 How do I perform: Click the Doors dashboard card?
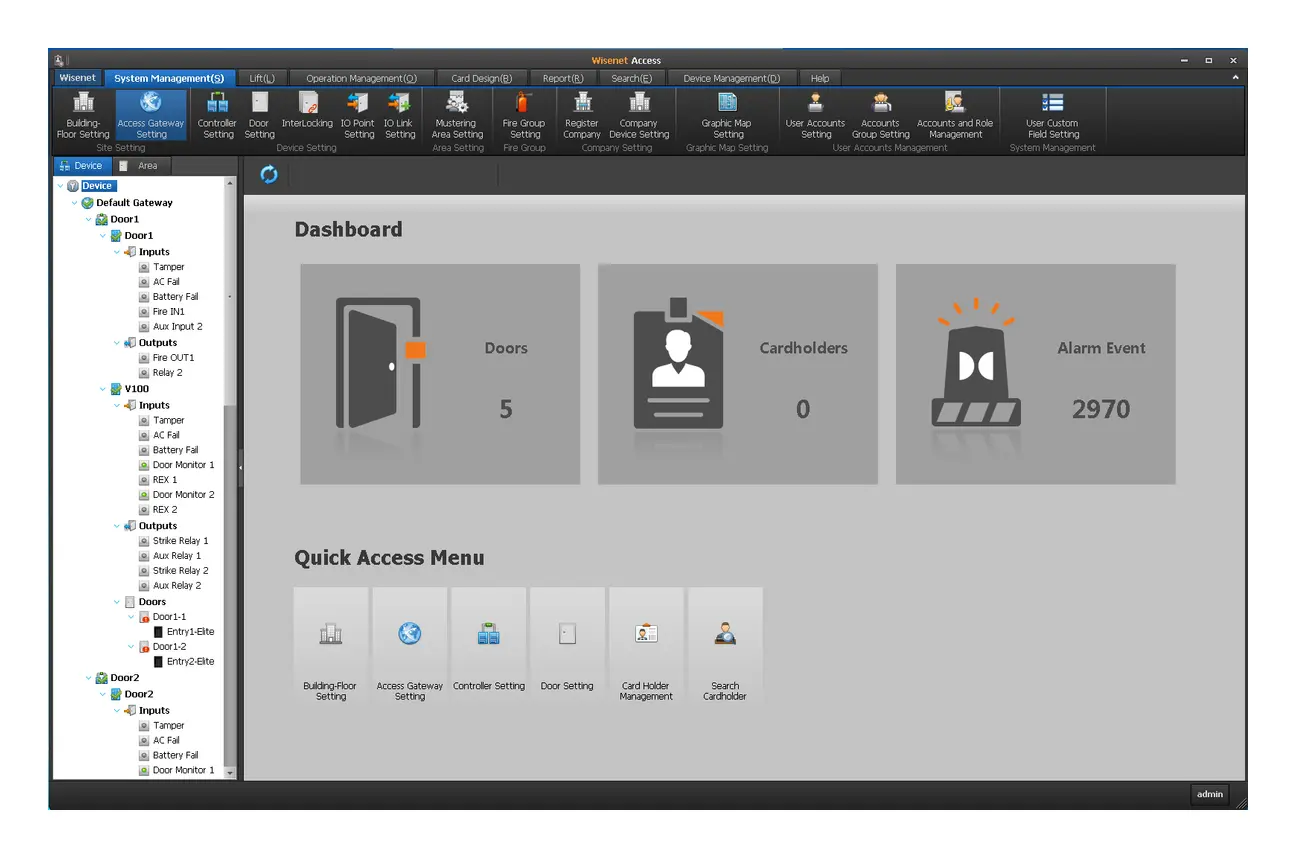click(x=440, y=374)
